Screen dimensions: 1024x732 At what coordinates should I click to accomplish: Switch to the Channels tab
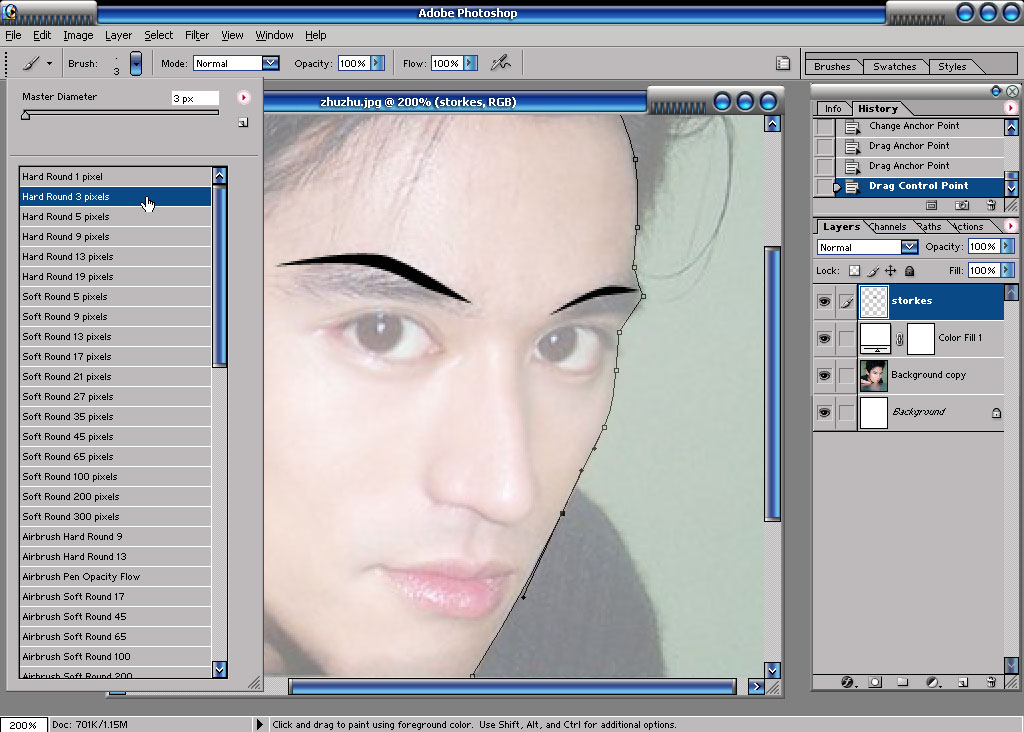[888, 227]
